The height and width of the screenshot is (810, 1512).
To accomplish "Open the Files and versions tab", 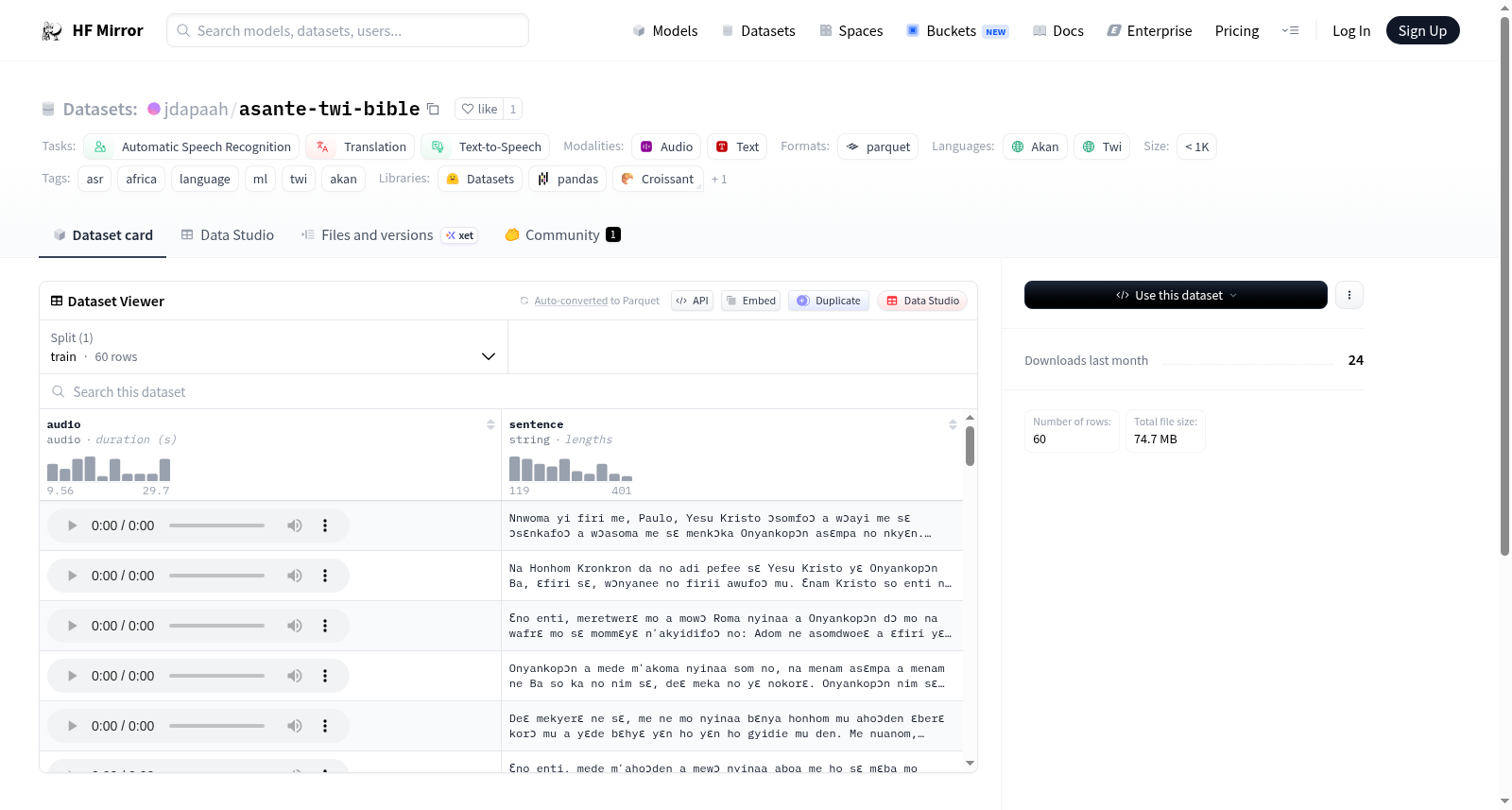I will click(389, 235).
